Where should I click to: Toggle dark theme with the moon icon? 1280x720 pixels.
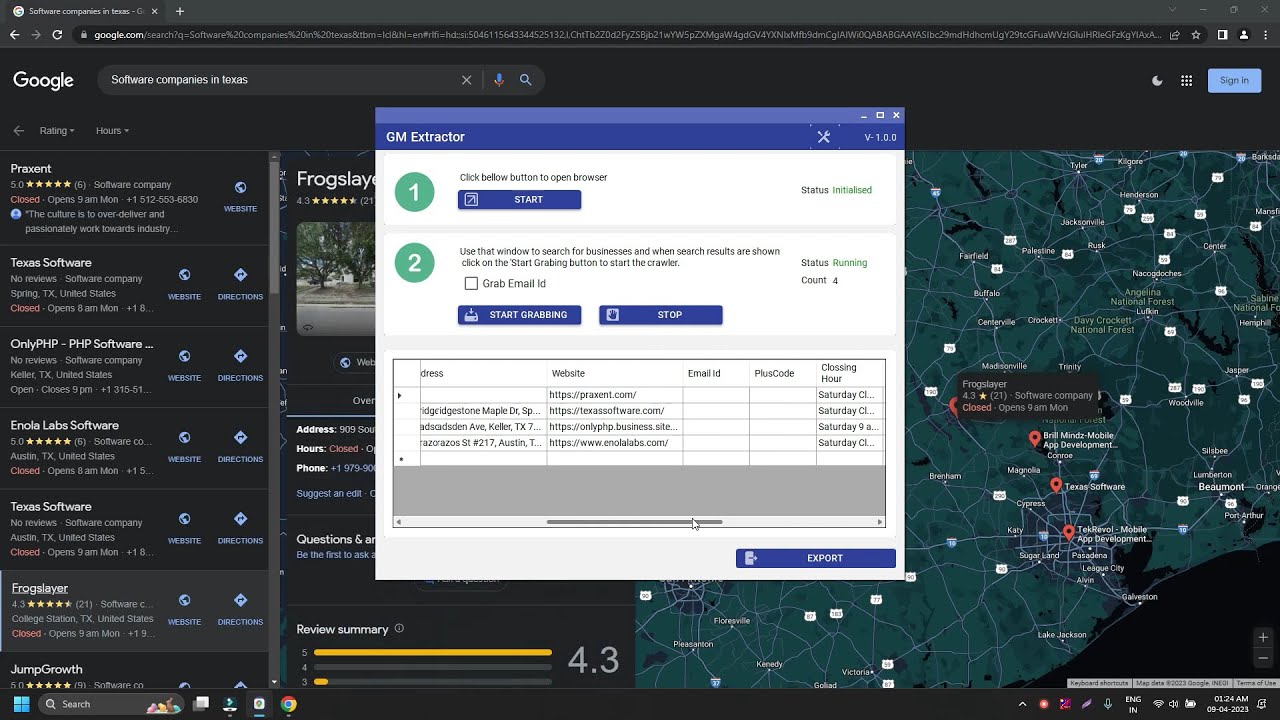coord(1157,79)
